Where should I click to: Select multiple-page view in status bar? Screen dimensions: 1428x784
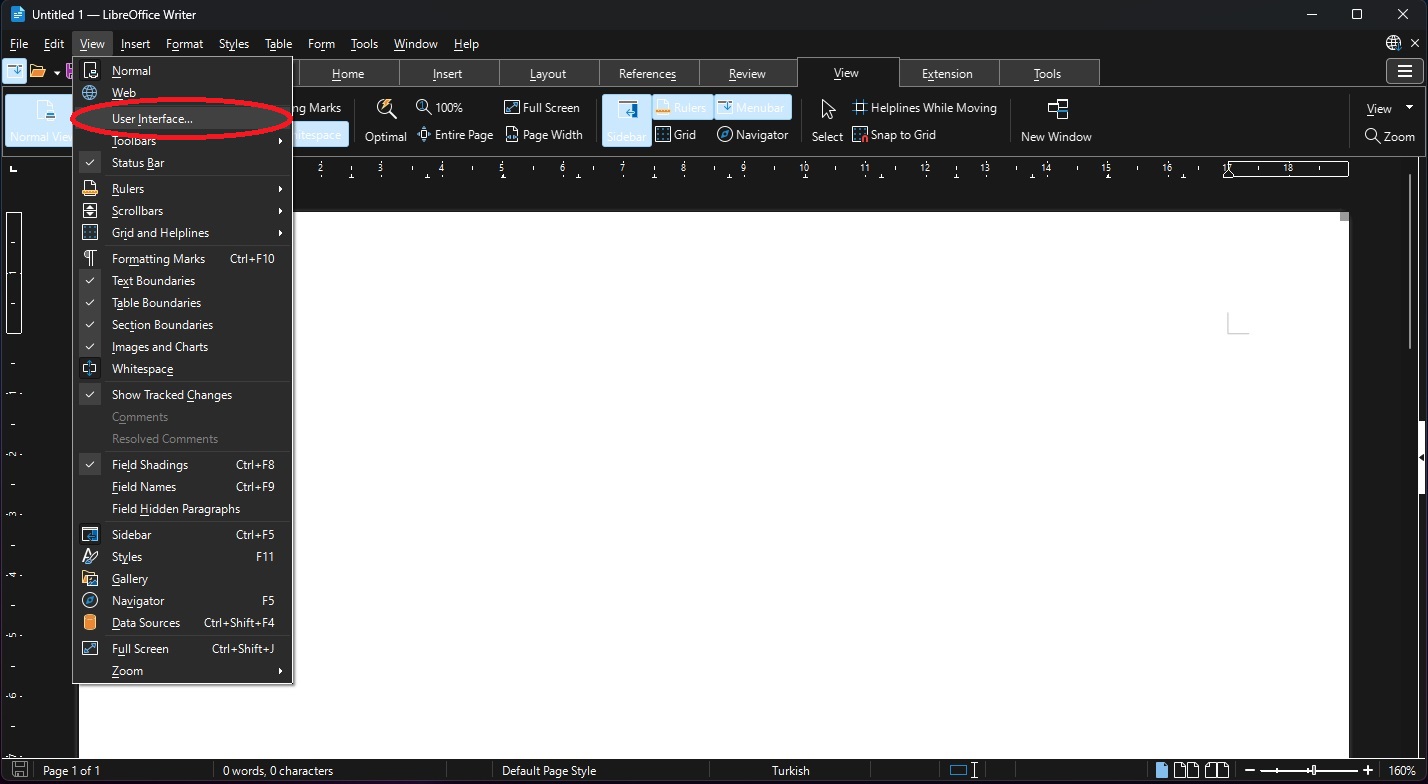pyautogui.click(x=1186, y=770)
